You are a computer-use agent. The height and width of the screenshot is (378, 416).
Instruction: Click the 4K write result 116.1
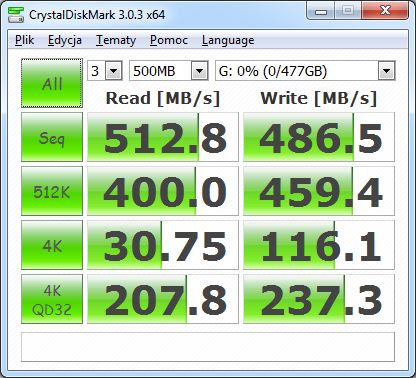point(319,245)
